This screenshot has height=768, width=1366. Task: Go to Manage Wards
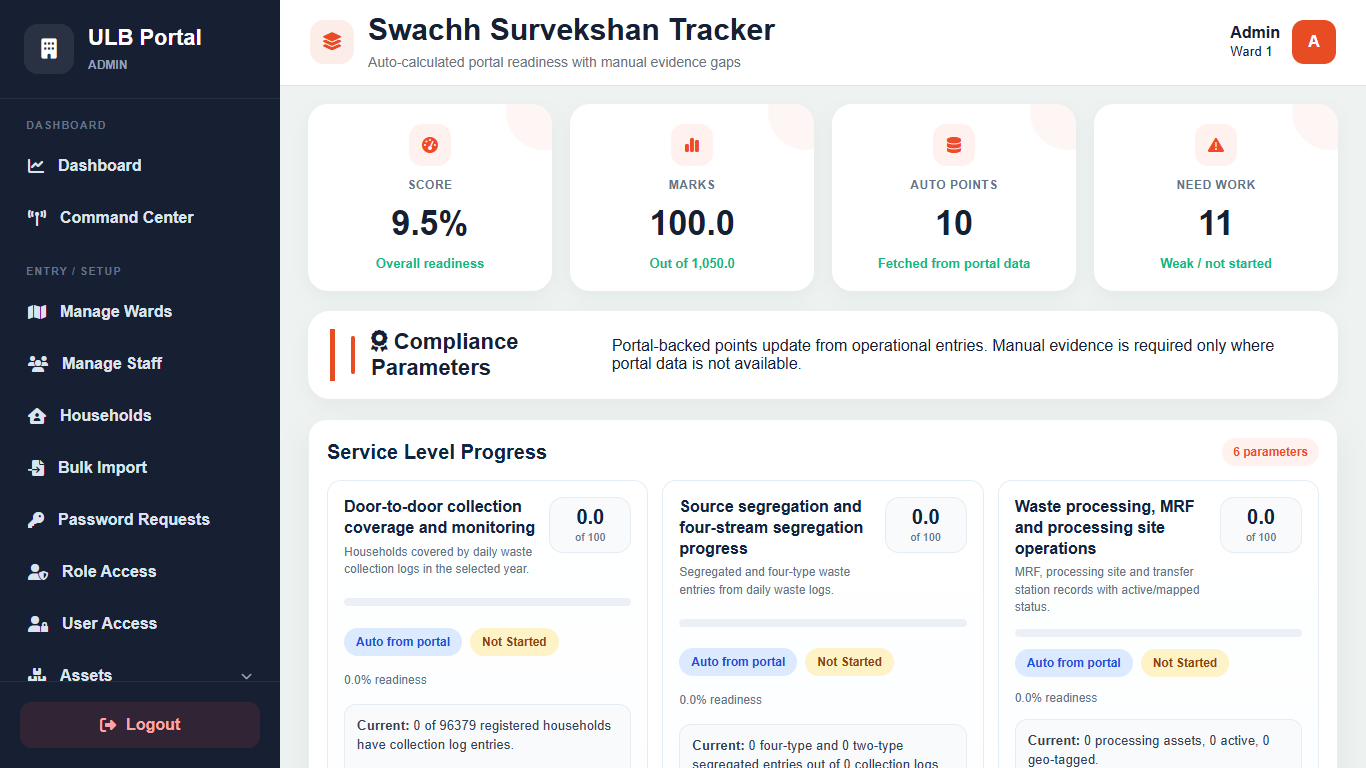pos(140,312)
